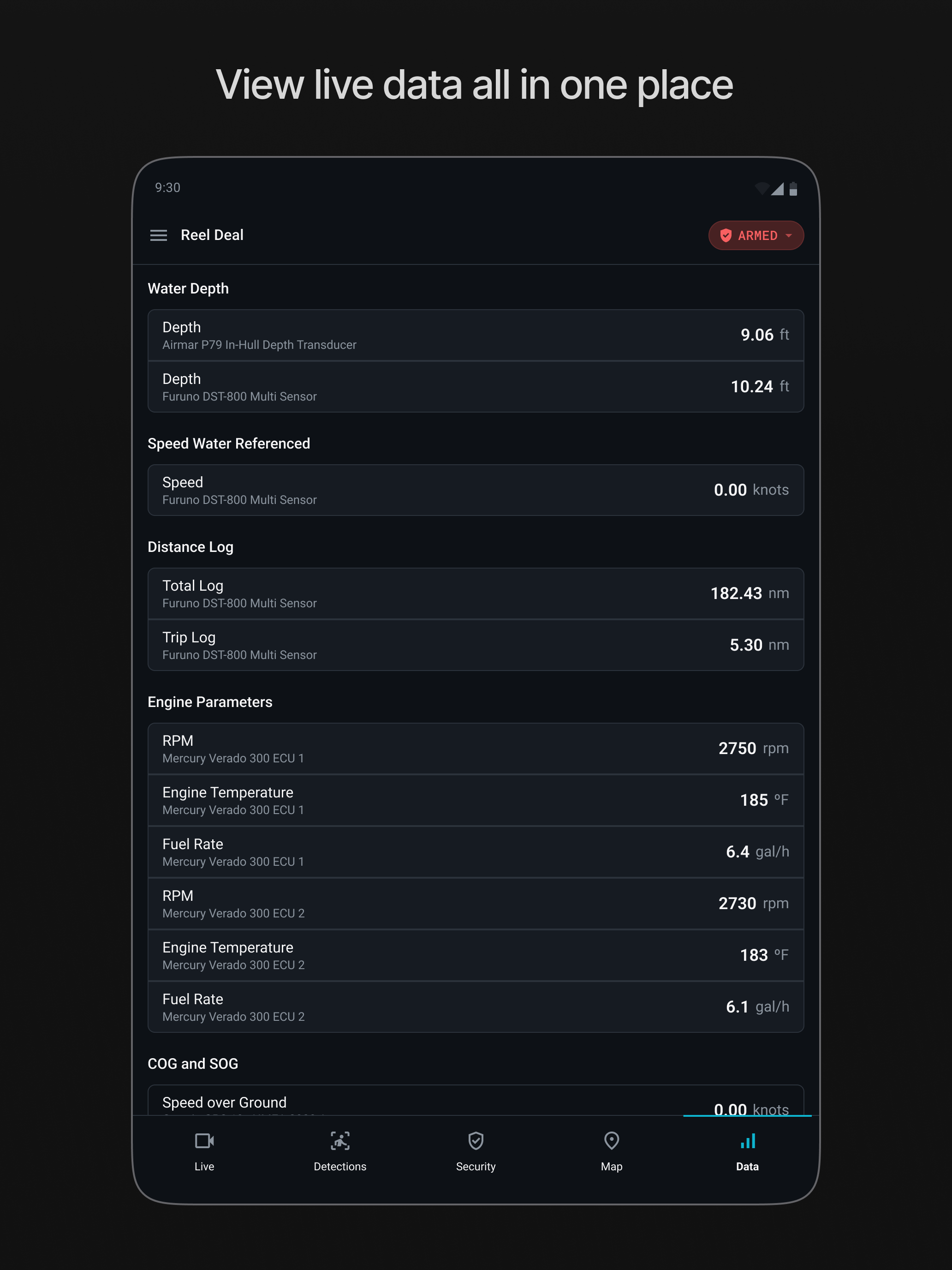Tap the red shield icon in ARMED badge
952x1270 pixels.
point(726,235)
